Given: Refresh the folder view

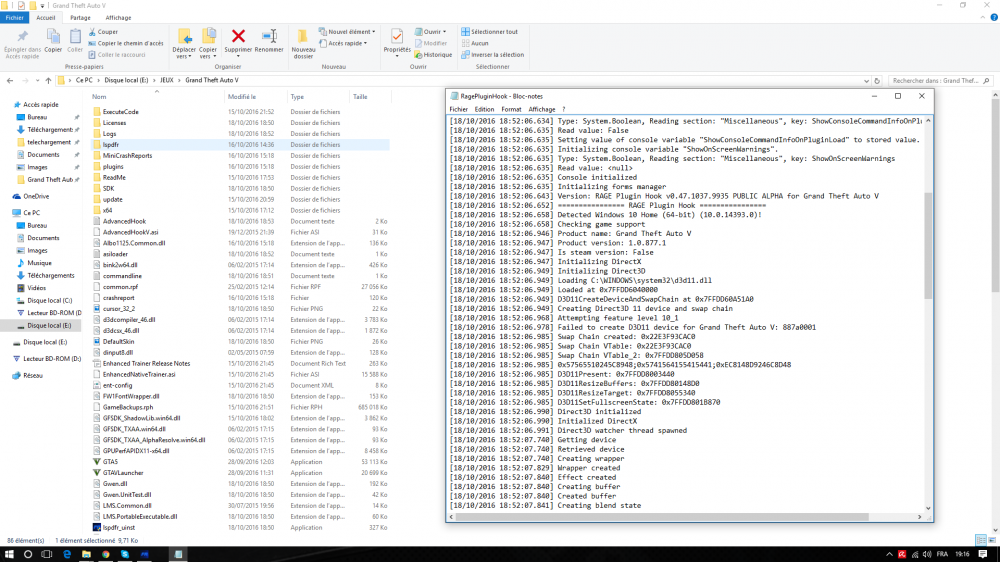Looking at the screenshot, I should pyautogui.click(x=877, y=81).
